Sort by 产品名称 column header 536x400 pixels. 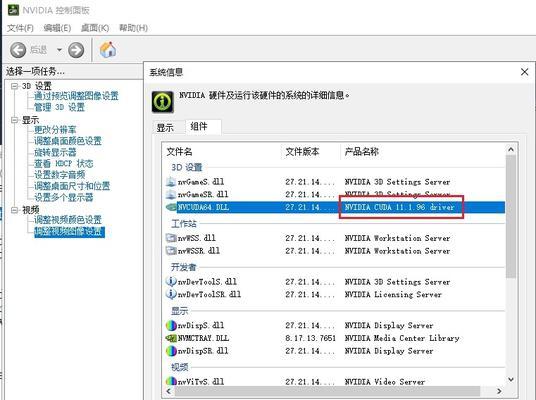[361, 151]
